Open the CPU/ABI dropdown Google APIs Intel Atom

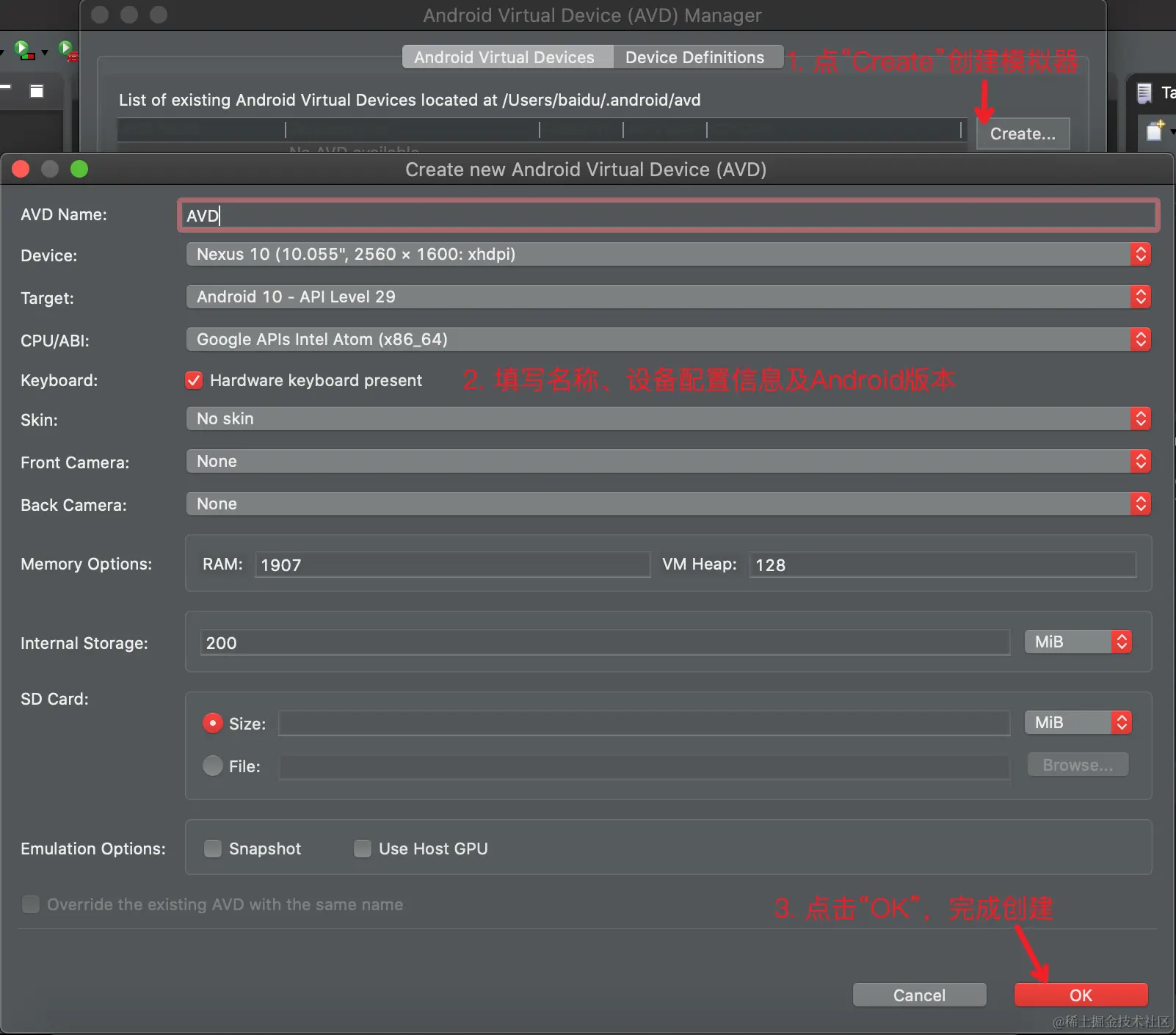point(668,340)
